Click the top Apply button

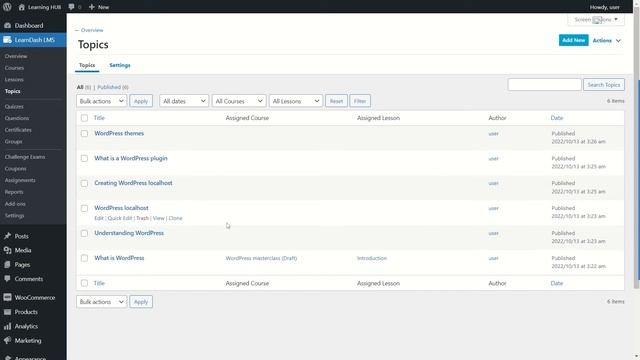click(x=141, y=101)
